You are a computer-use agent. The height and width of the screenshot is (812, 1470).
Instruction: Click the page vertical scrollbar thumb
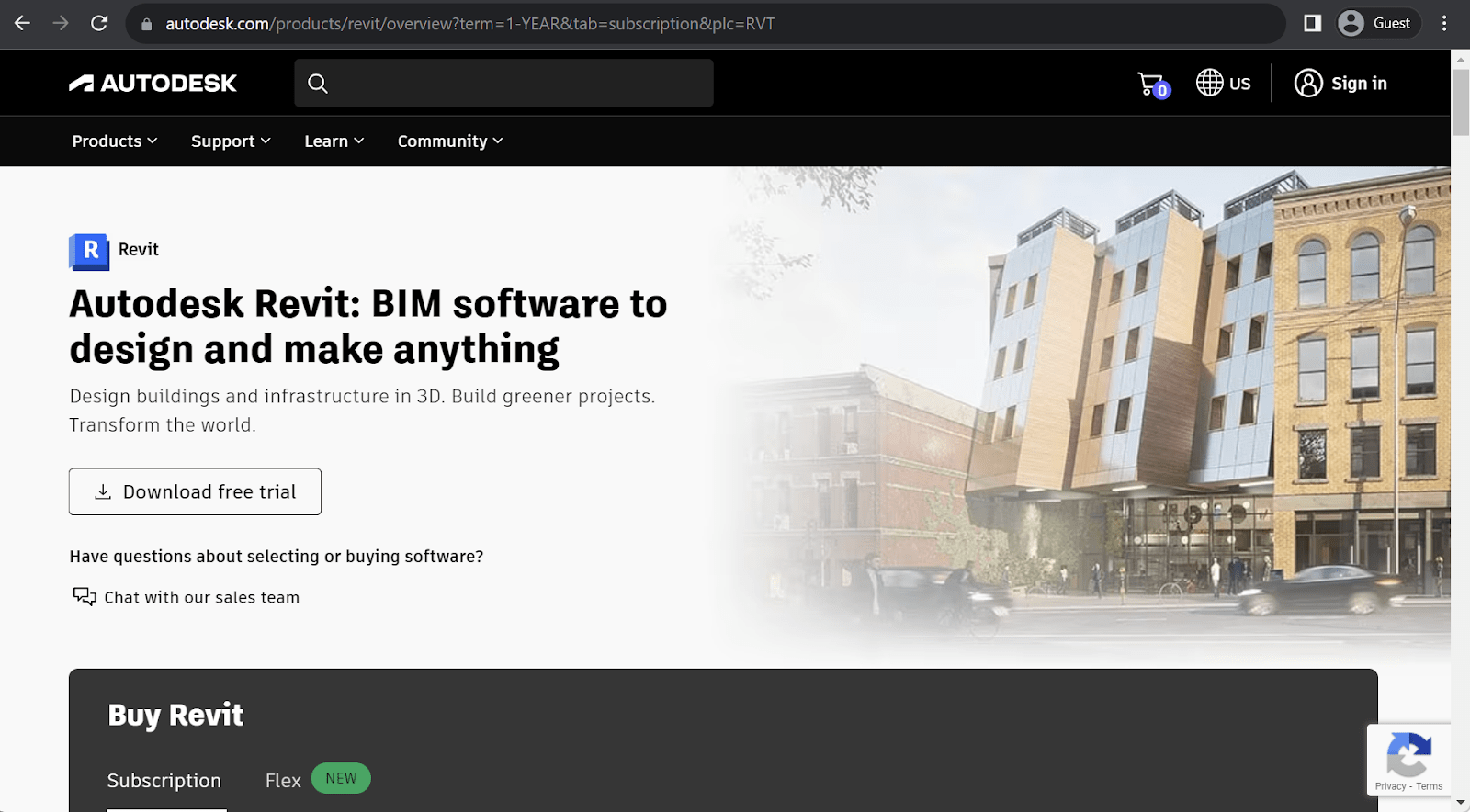1460,101
